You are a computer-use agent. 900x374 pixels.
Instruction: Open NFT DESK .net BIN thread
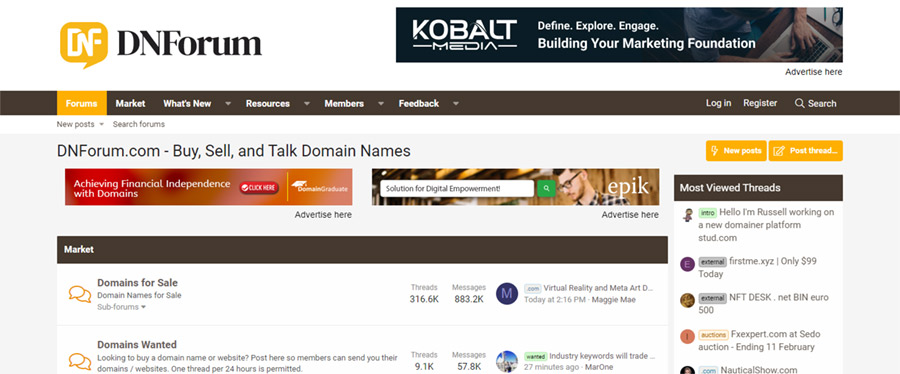click(x=763, y=304)
